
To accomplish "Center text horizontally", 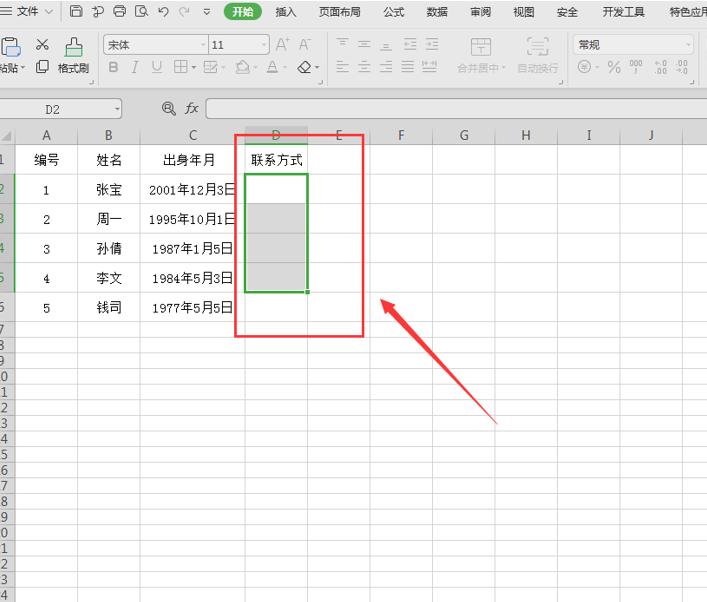I will tap(364, 67).
